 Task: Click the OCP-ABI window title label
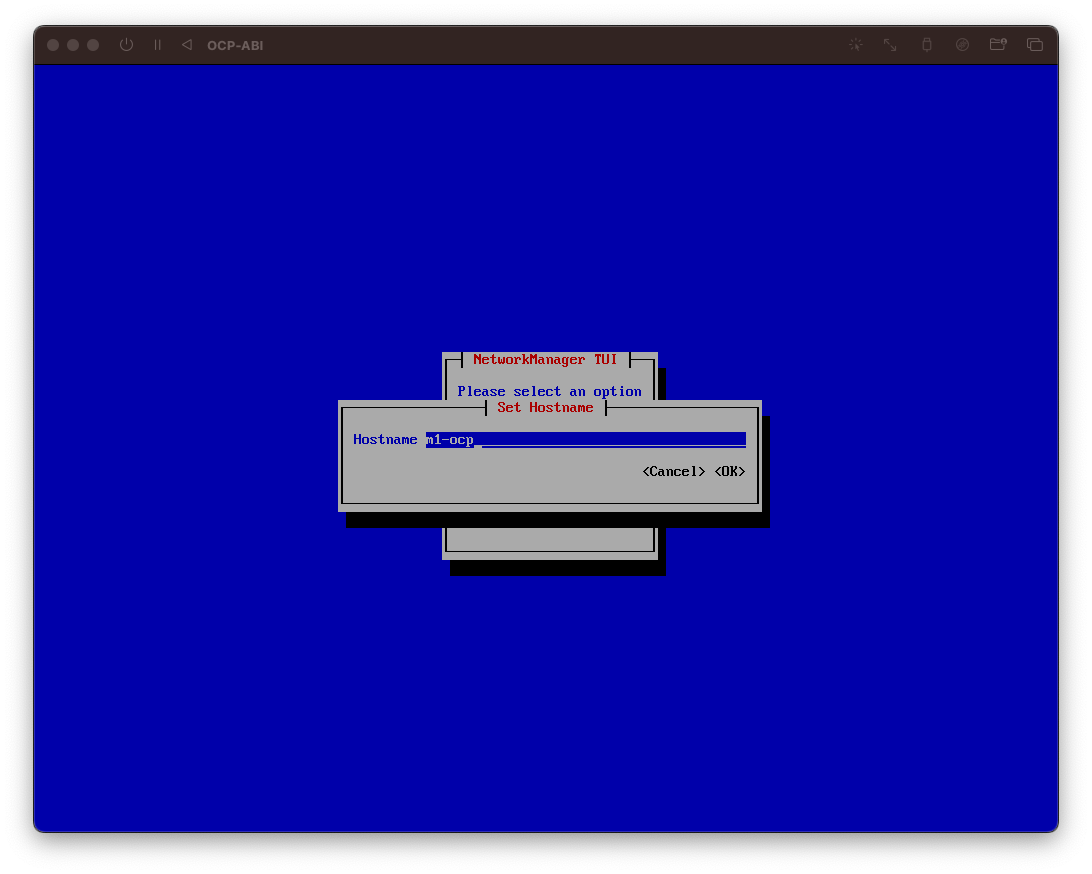(x=234, y=45)
